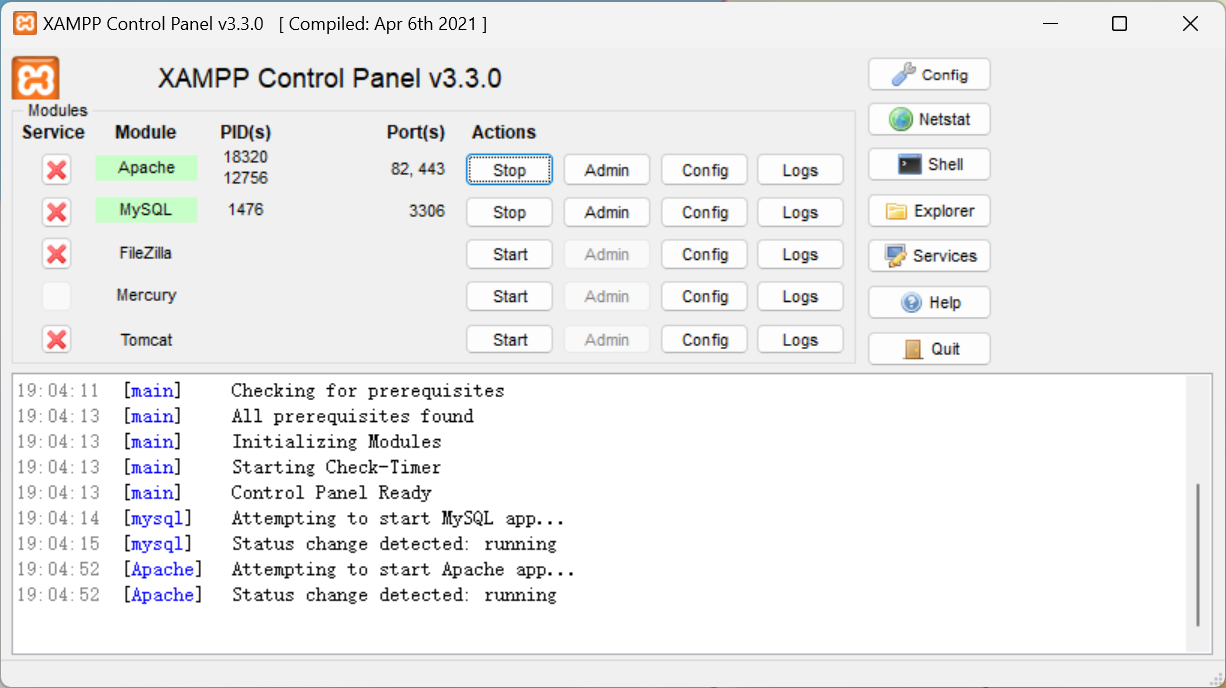Stop the Apache module
Screen dimensions: 1226x688
pyautogui.click(x=509, y=170)
